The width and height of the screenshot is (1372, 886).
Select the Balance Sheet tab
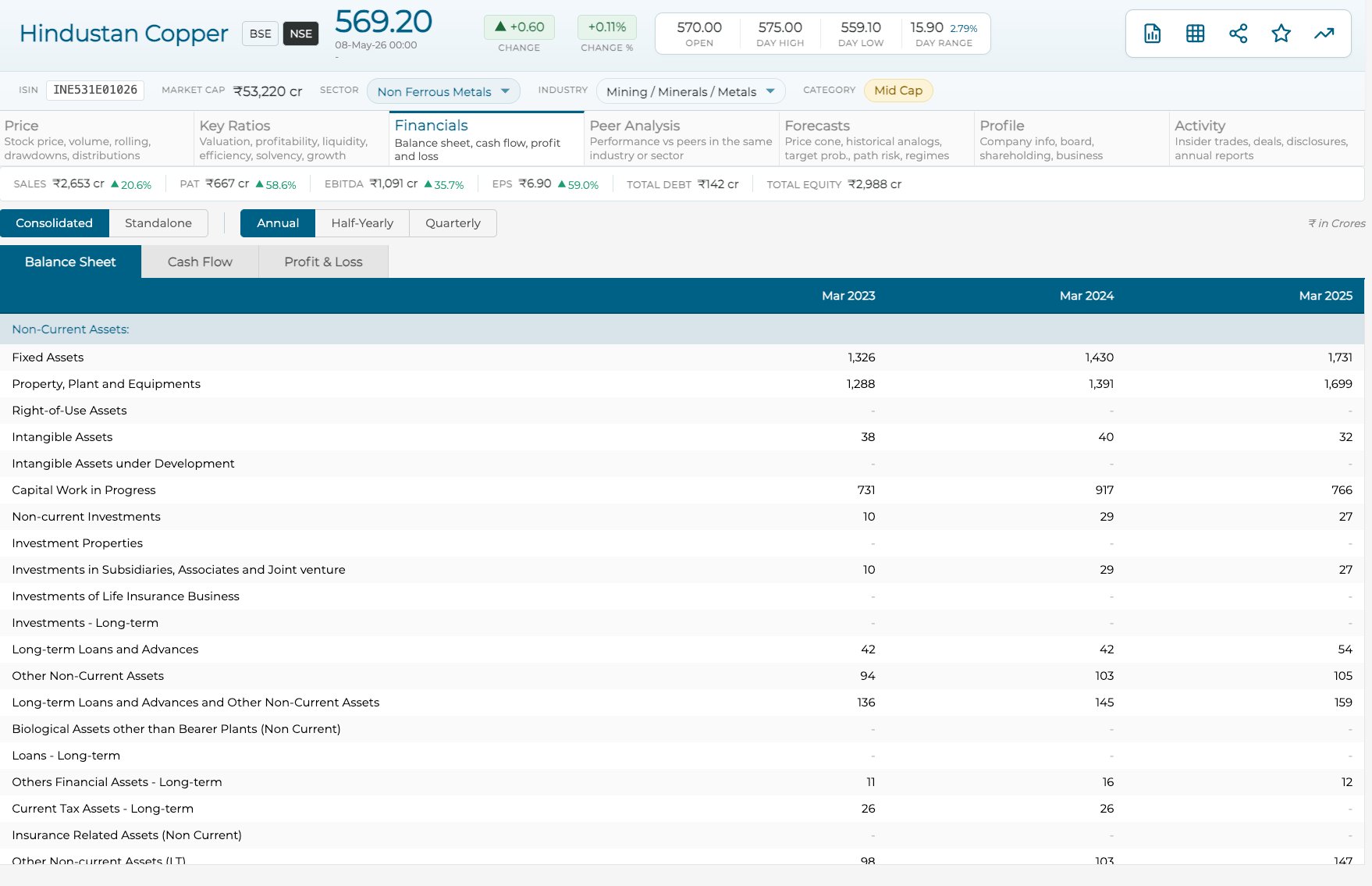[70, 262]
